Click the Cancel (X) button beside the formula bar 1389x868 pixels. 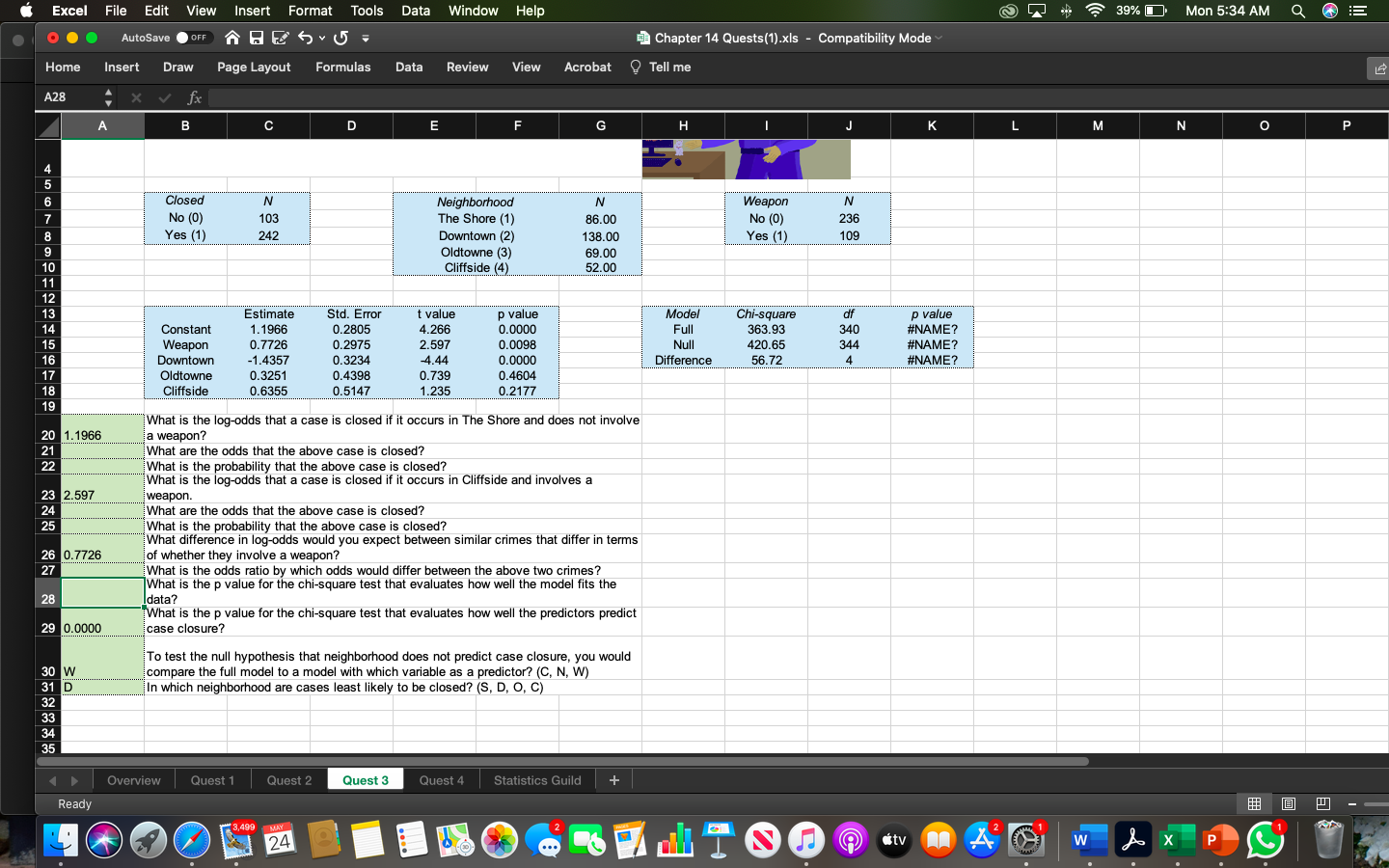click(x=136, y=97)
